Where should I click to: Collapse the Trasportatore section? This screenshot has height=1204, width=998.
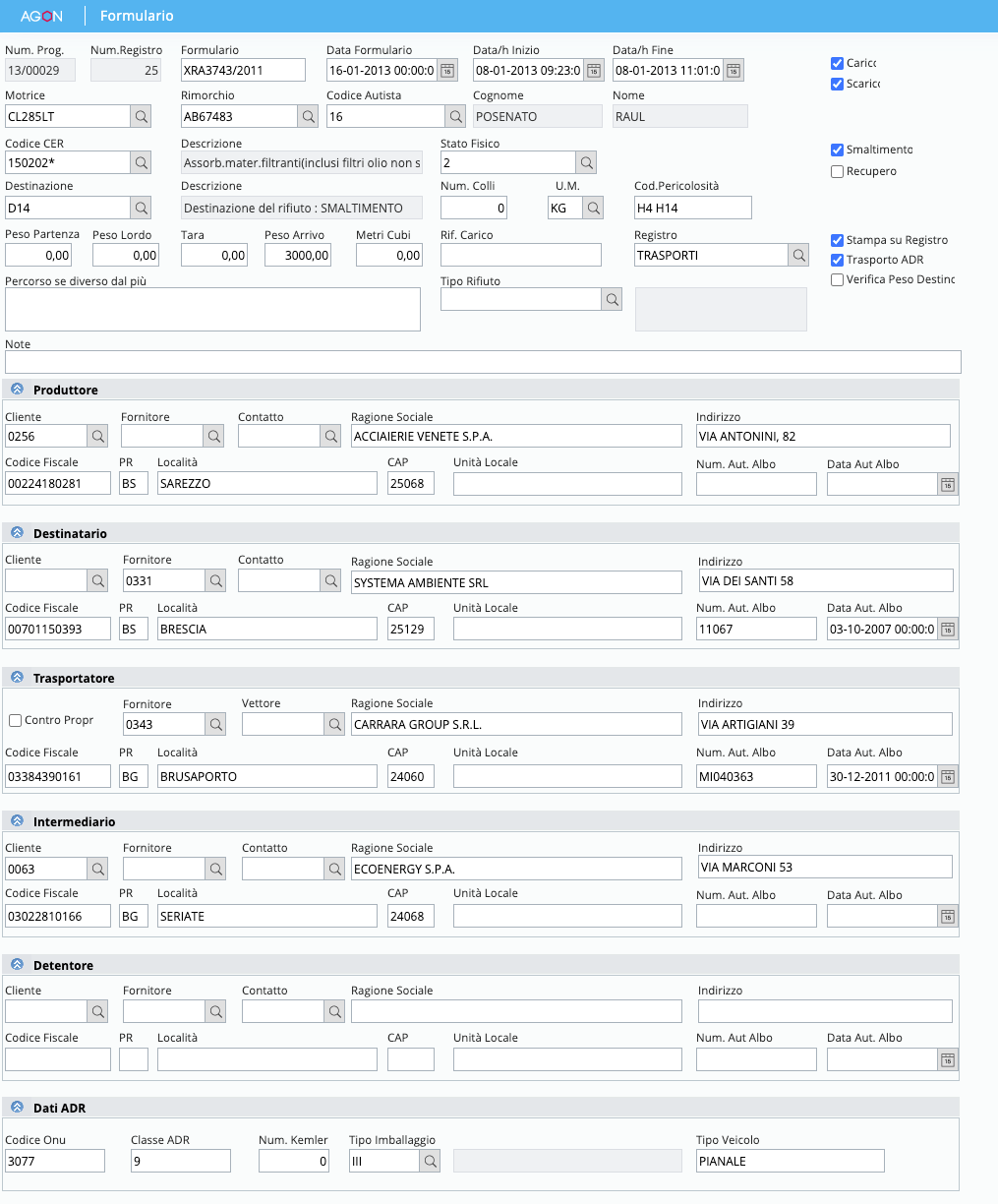pyautogui.click(x=17, y=679)
